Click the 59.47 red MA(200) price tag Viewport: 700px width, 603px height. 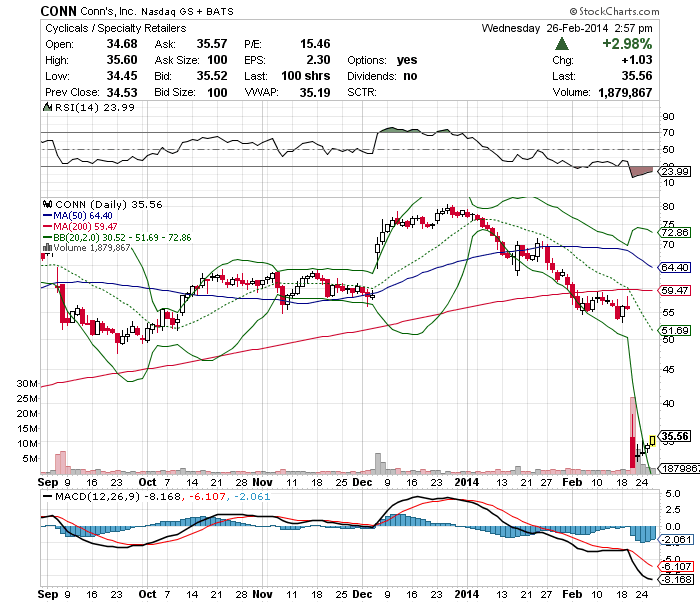[x=675, y=291]
